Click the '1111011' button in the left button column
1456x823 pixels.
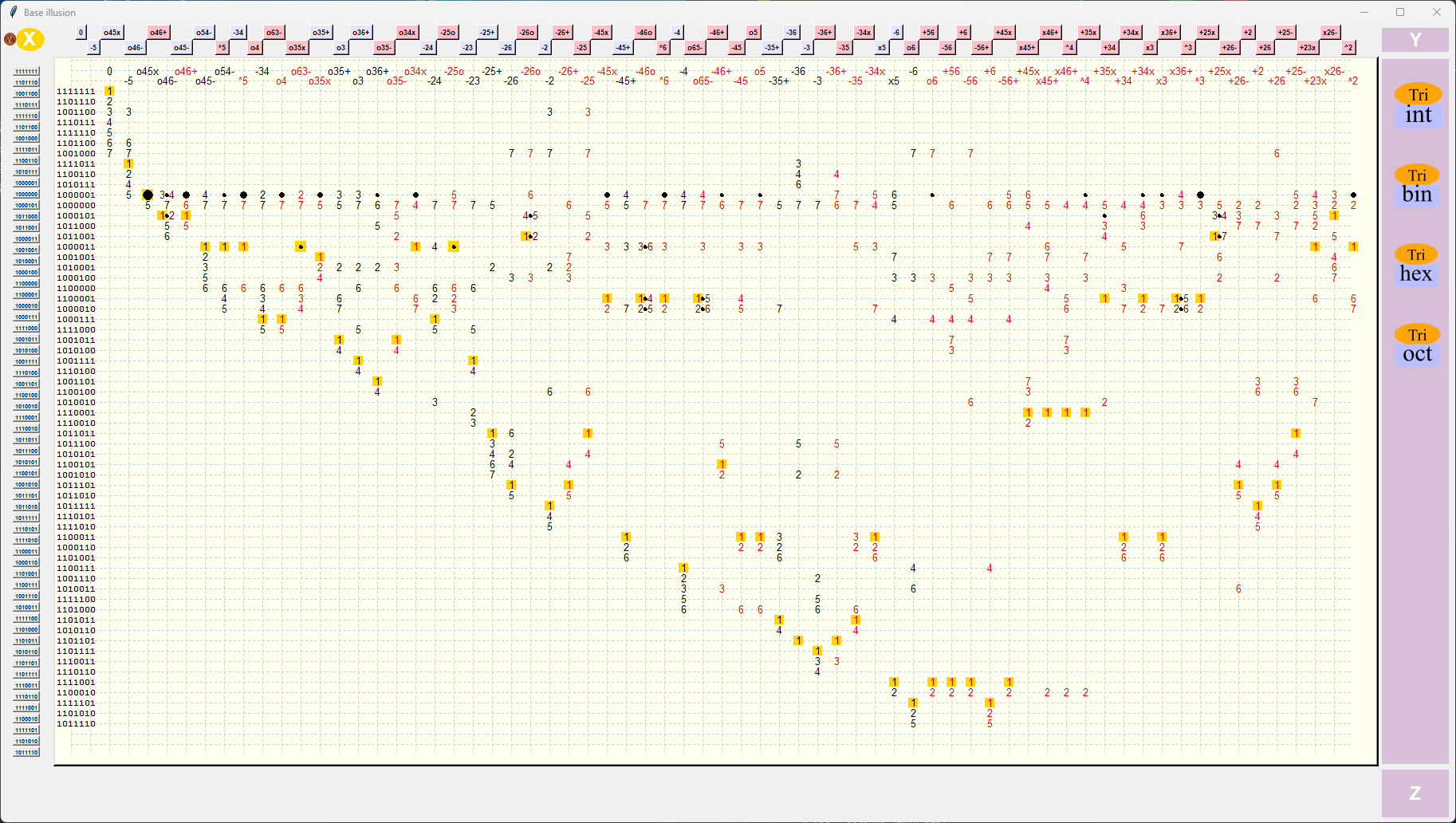(x=26, y=149)
